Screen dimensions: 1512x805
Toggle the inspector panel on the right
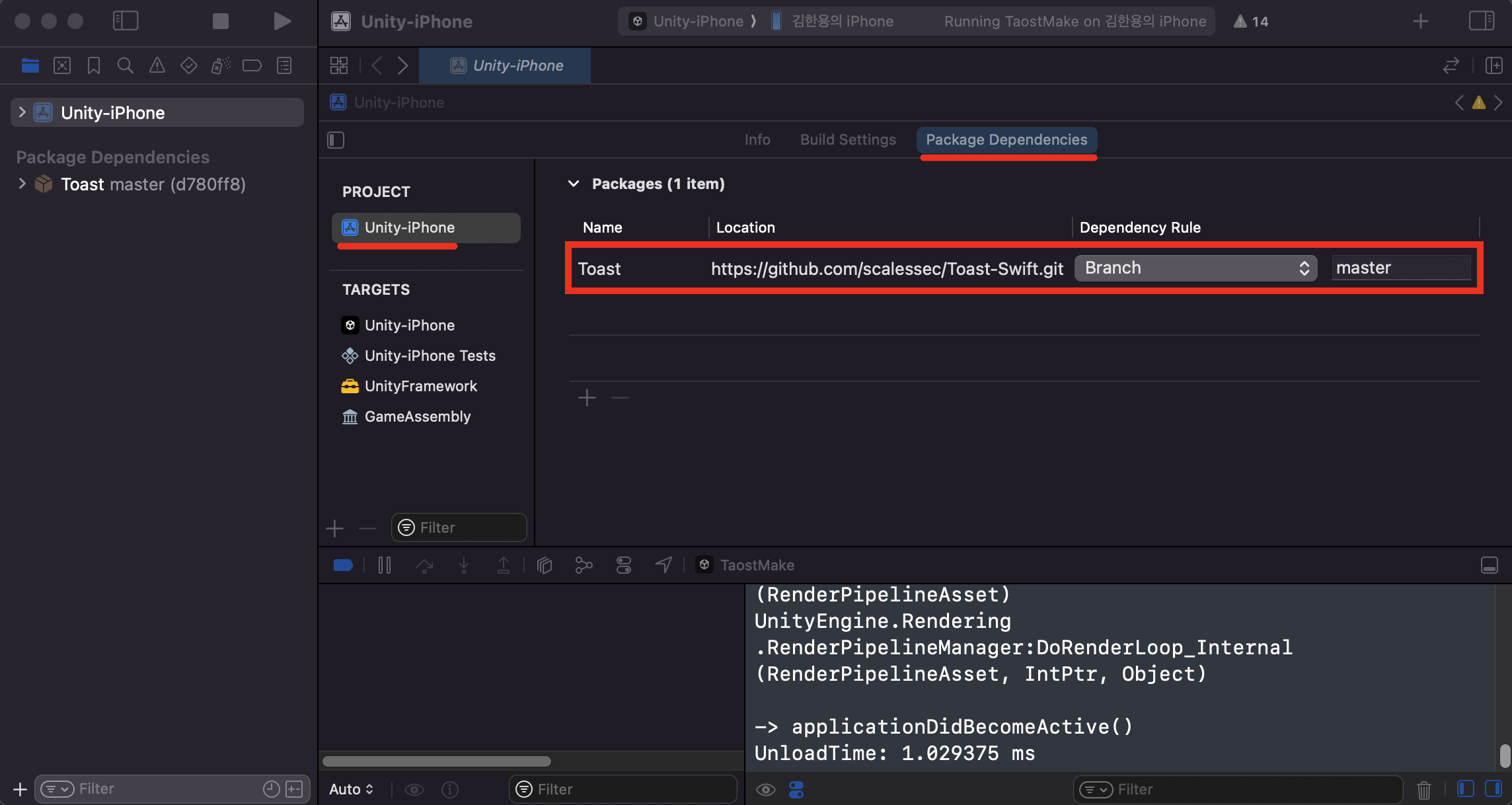(x=1482, y=21)
